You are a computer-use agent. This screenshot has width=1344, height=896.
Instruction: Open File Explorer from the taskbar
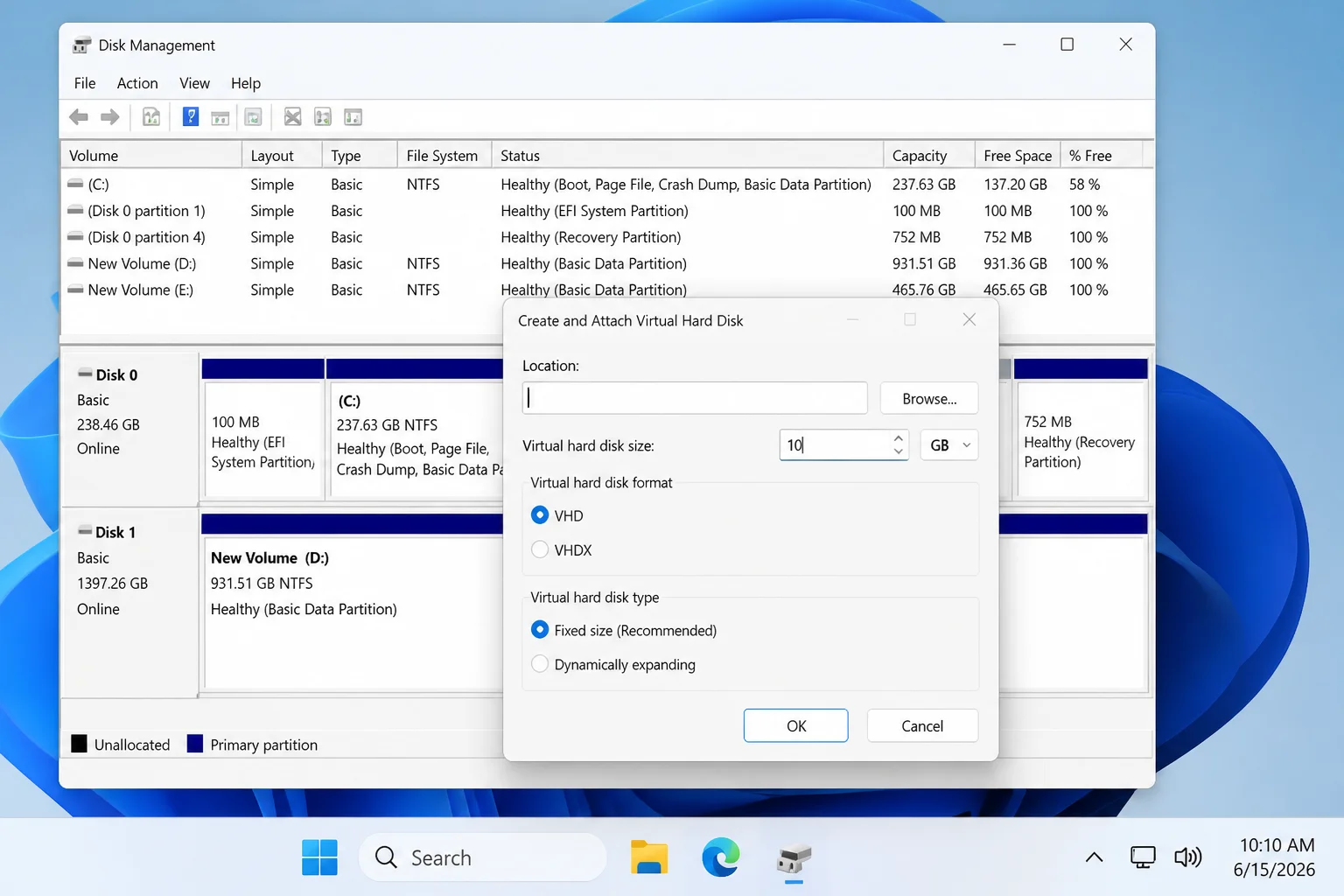pos(649,857)
